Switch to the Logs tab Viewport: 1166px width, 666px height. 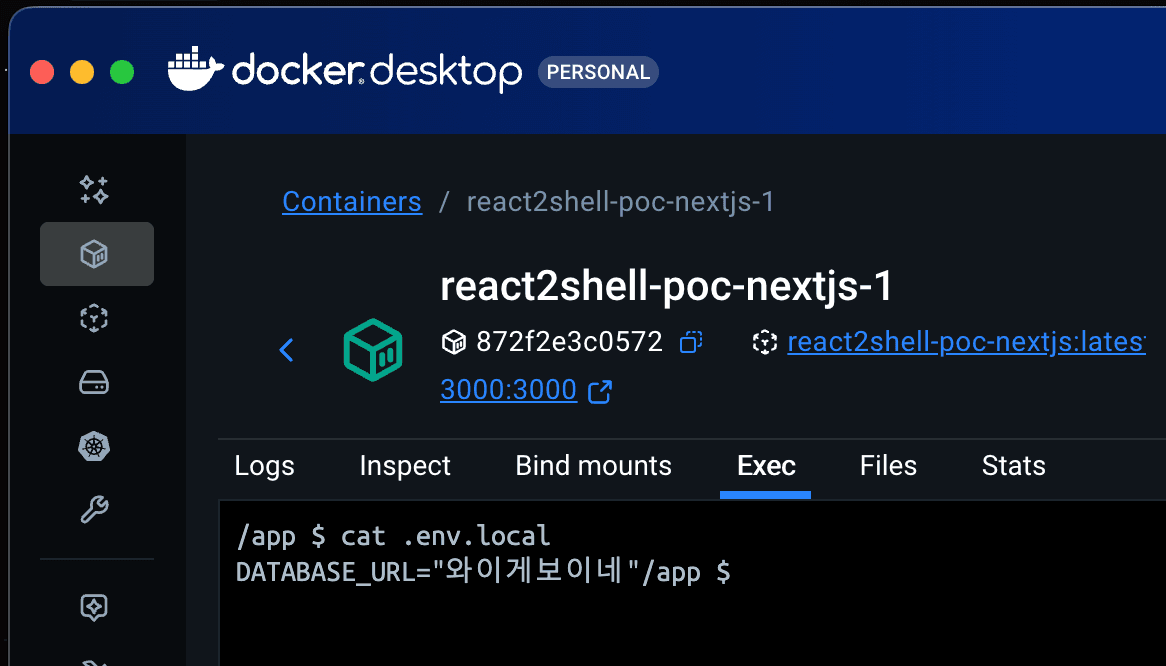coord(264,465)
